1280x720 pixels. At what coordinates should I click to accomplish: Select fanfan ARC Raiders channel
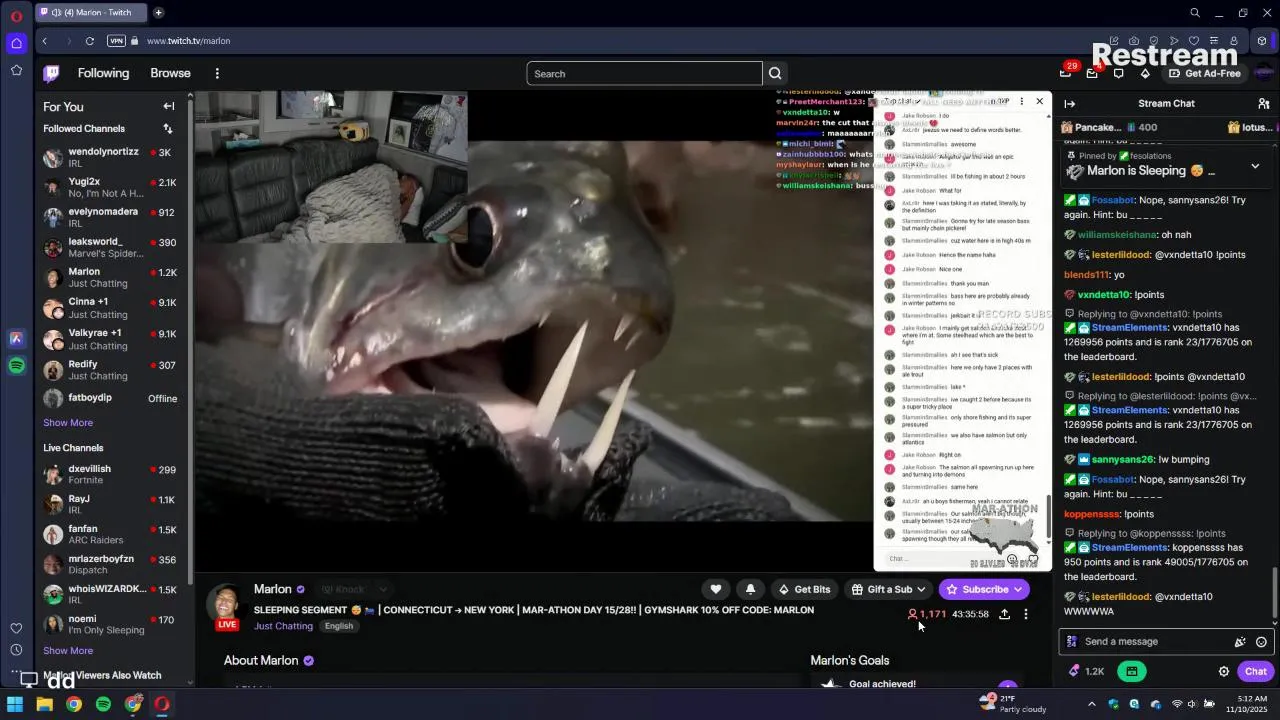click(110, 535)
